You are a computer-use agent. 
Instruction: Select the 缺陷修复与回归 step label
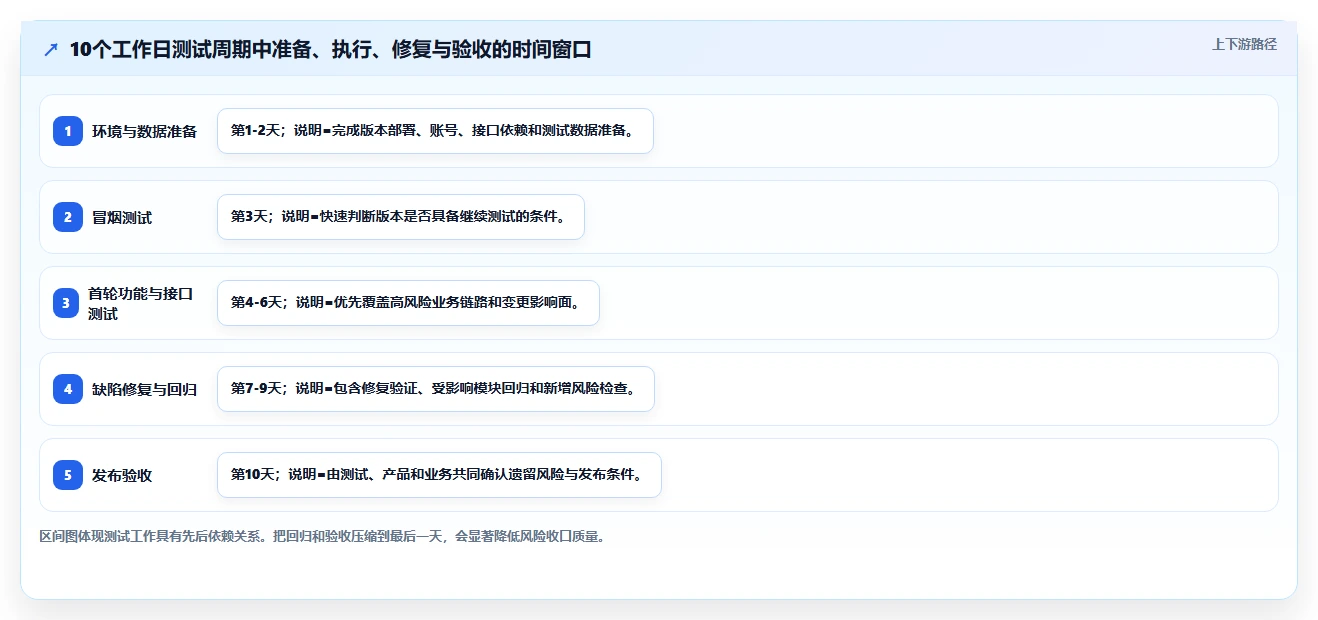click(145, 389)
